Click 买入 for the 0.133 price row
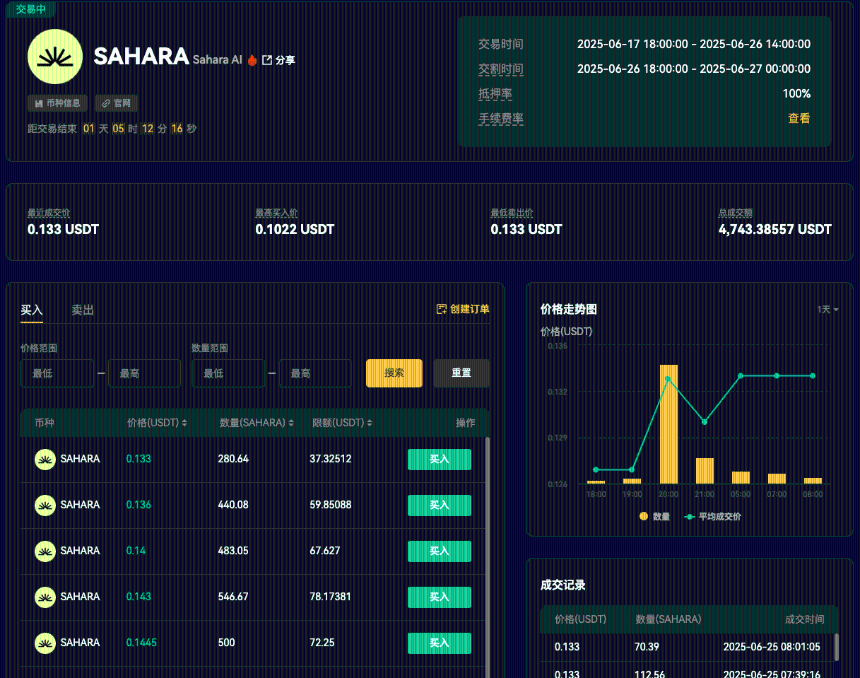 point(439,459)
